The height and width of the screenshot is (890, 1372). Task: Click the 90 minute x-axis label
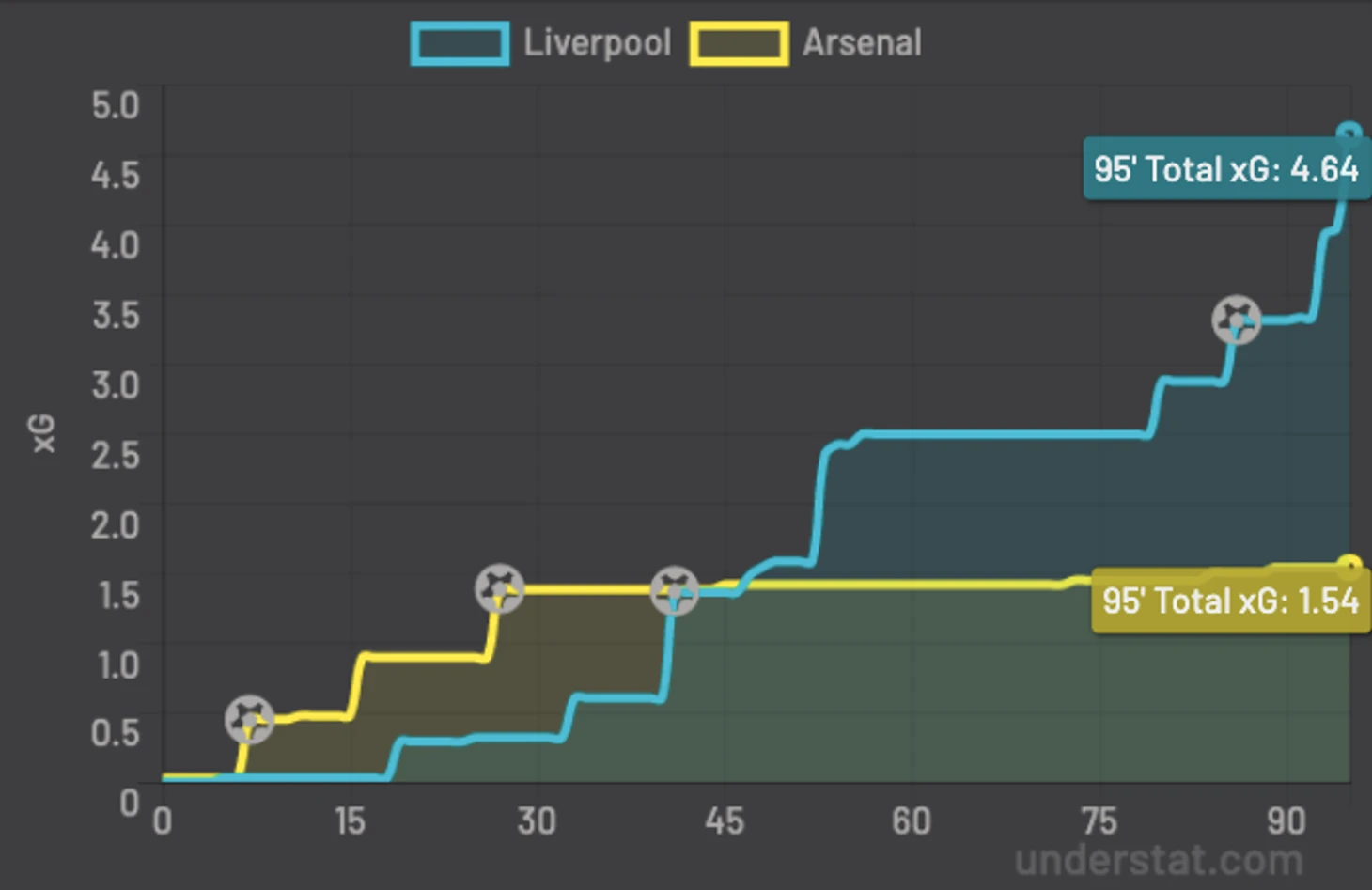[x=1286, y=821]
